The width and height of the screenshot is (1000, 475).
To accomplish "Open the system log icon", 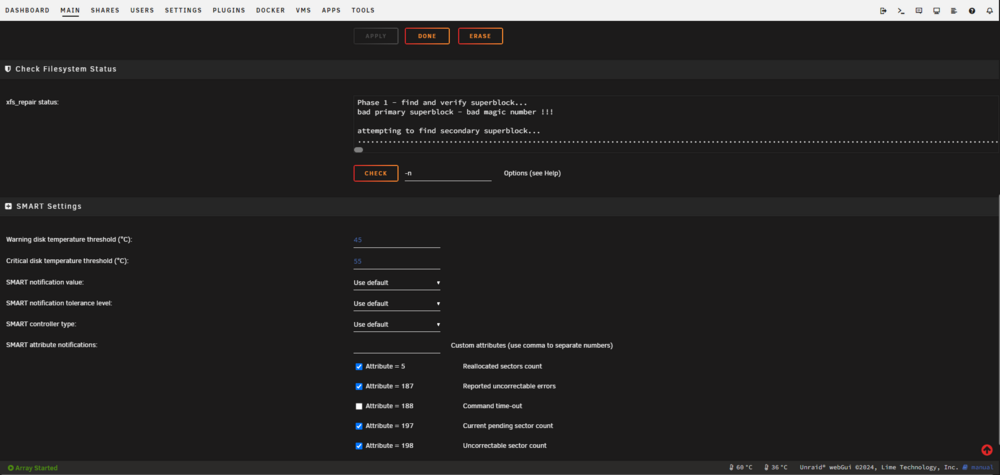I will (x=954, y=11).
